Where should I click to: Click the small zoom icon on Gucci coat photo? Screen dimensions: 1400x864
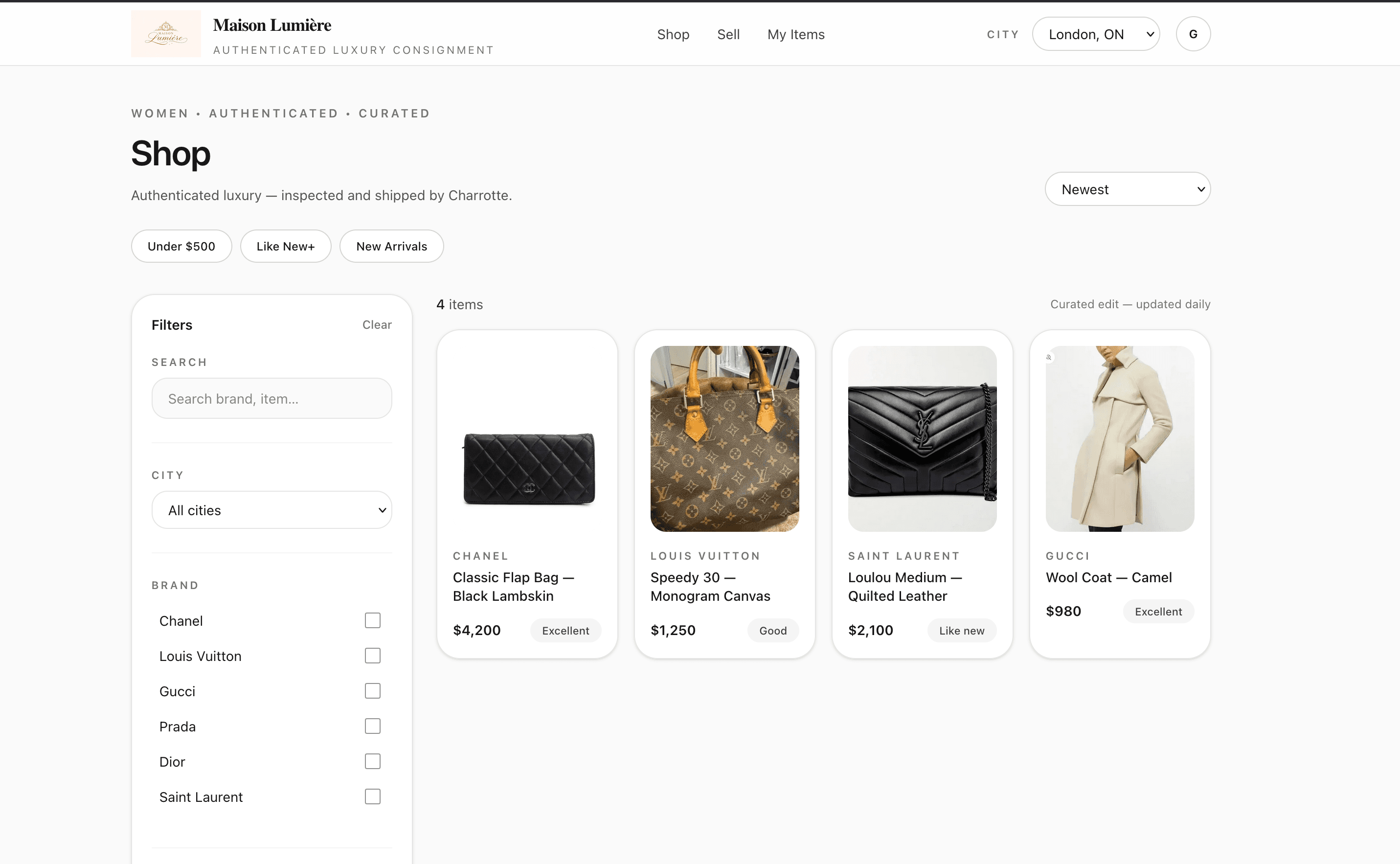(x=1049, y=357)
